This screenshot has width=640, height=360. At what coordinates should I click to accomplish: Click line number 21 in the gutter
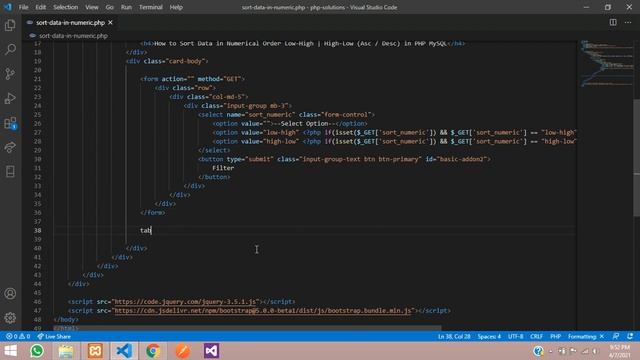[x=38, y=79]
